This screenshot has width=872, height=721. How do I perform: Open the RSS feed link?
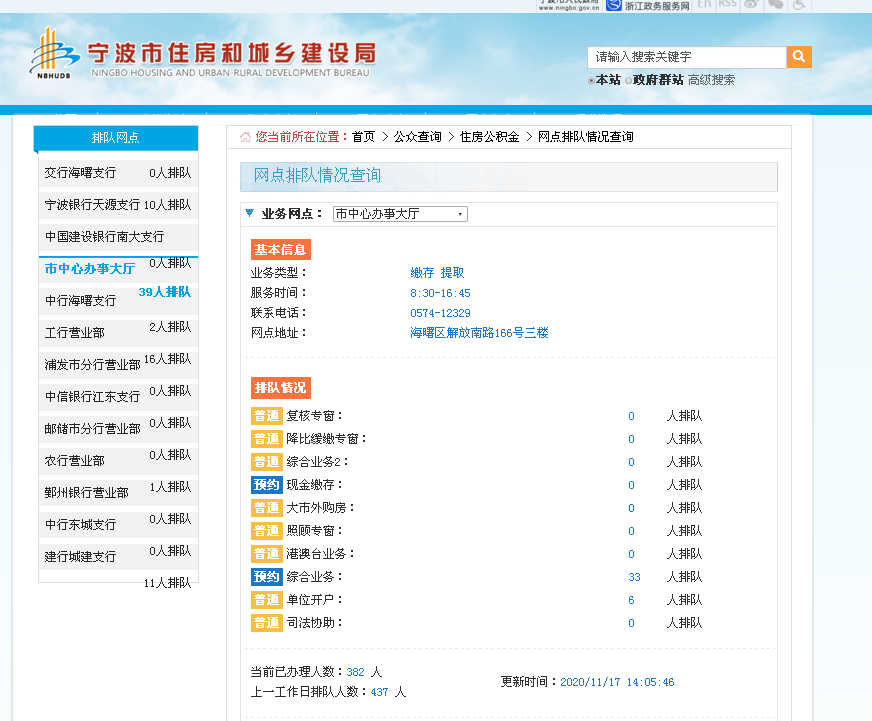point(727,4)
